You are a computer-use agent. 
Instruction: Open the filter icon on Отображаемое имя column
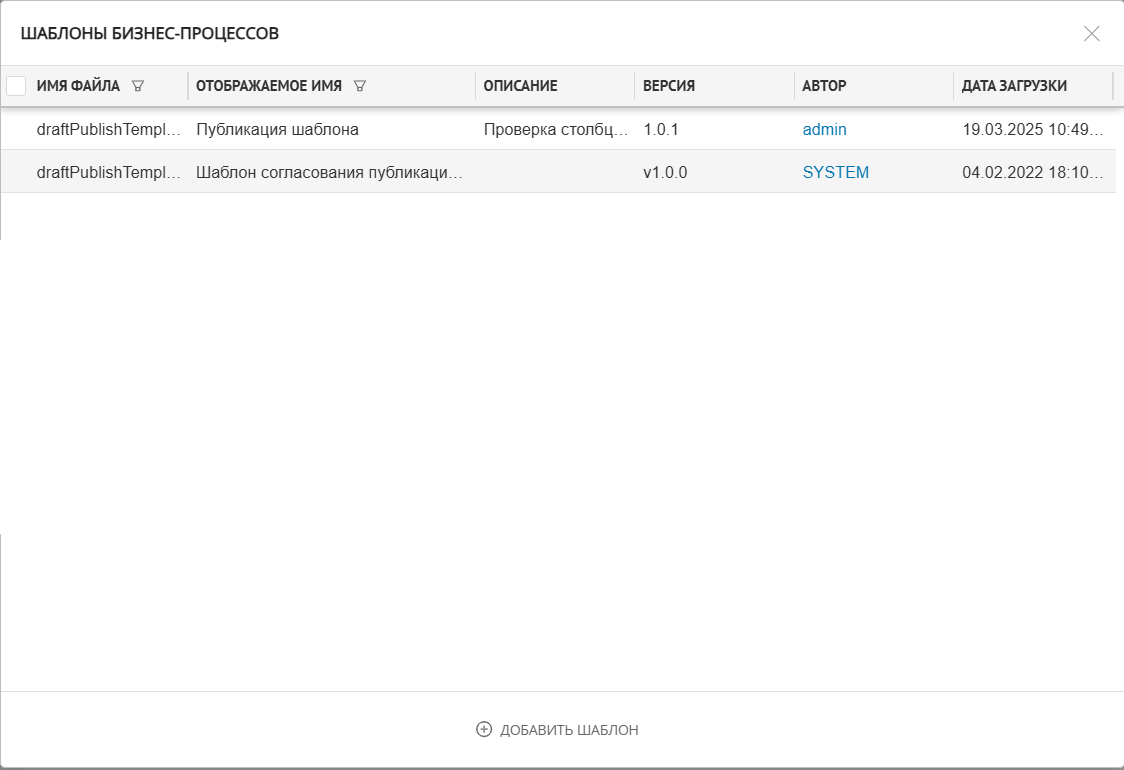point(359,86)
